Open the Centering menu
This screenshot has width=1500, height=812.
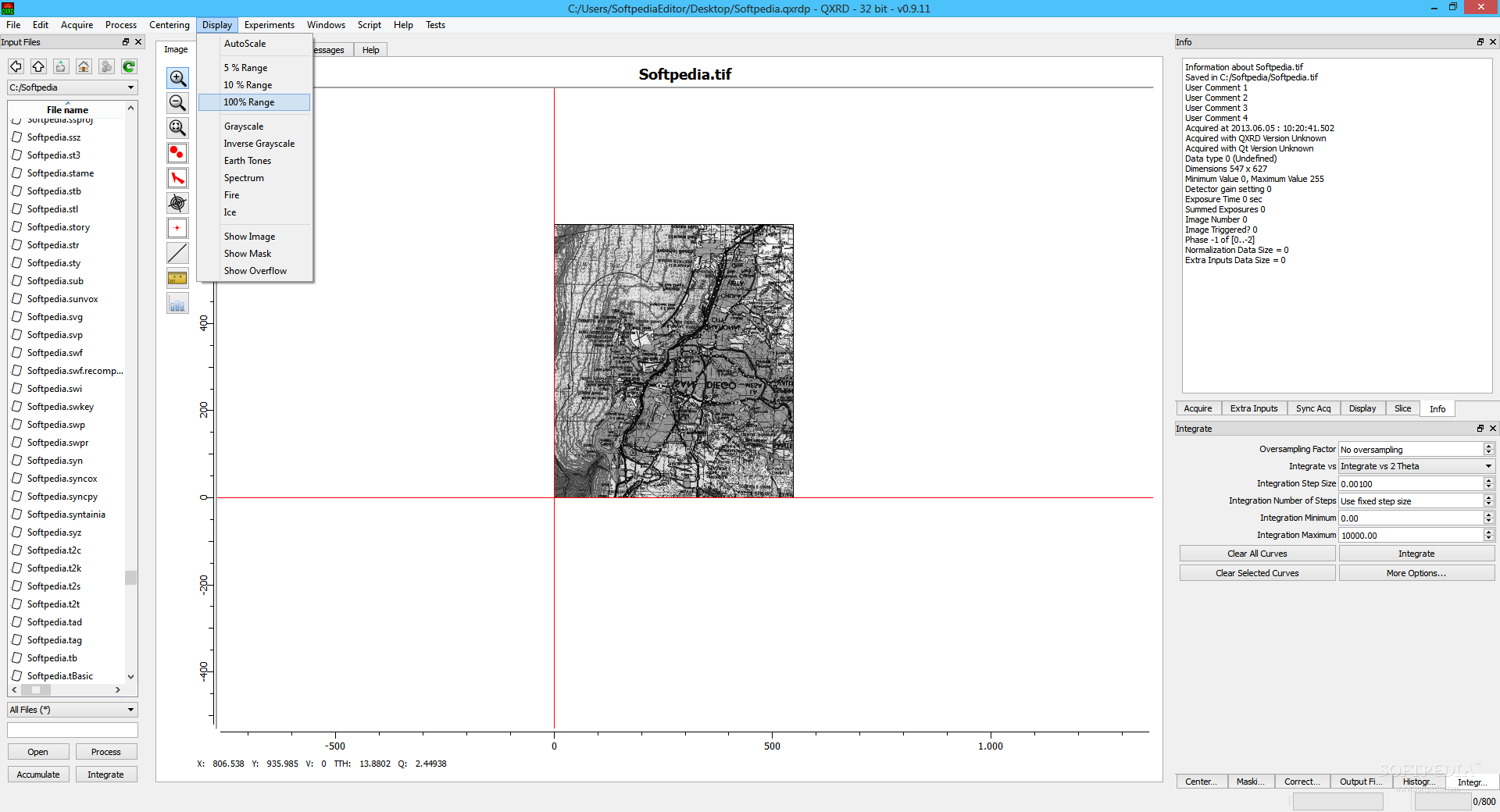coord(170,25)
